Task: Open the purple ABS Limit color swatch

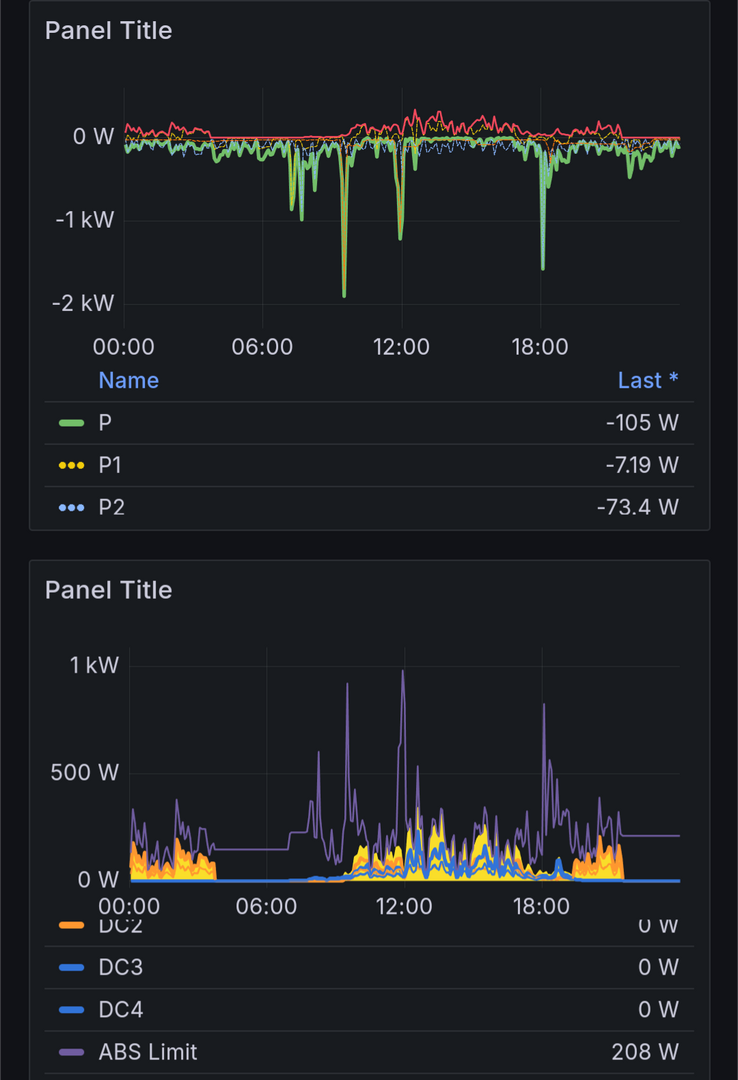Action: (71, 1052)
